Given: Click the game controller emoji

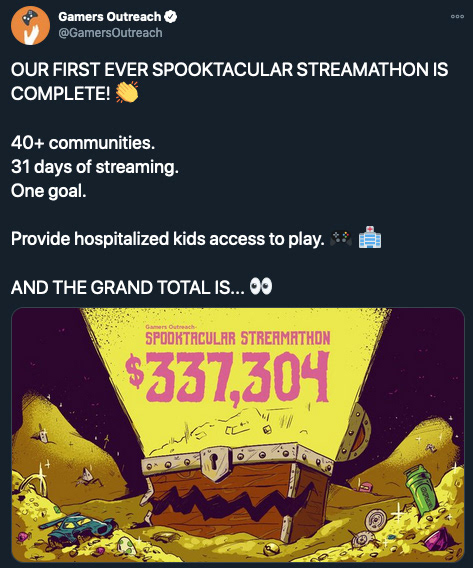Looking at the screenshot, I should pos(341,239).
